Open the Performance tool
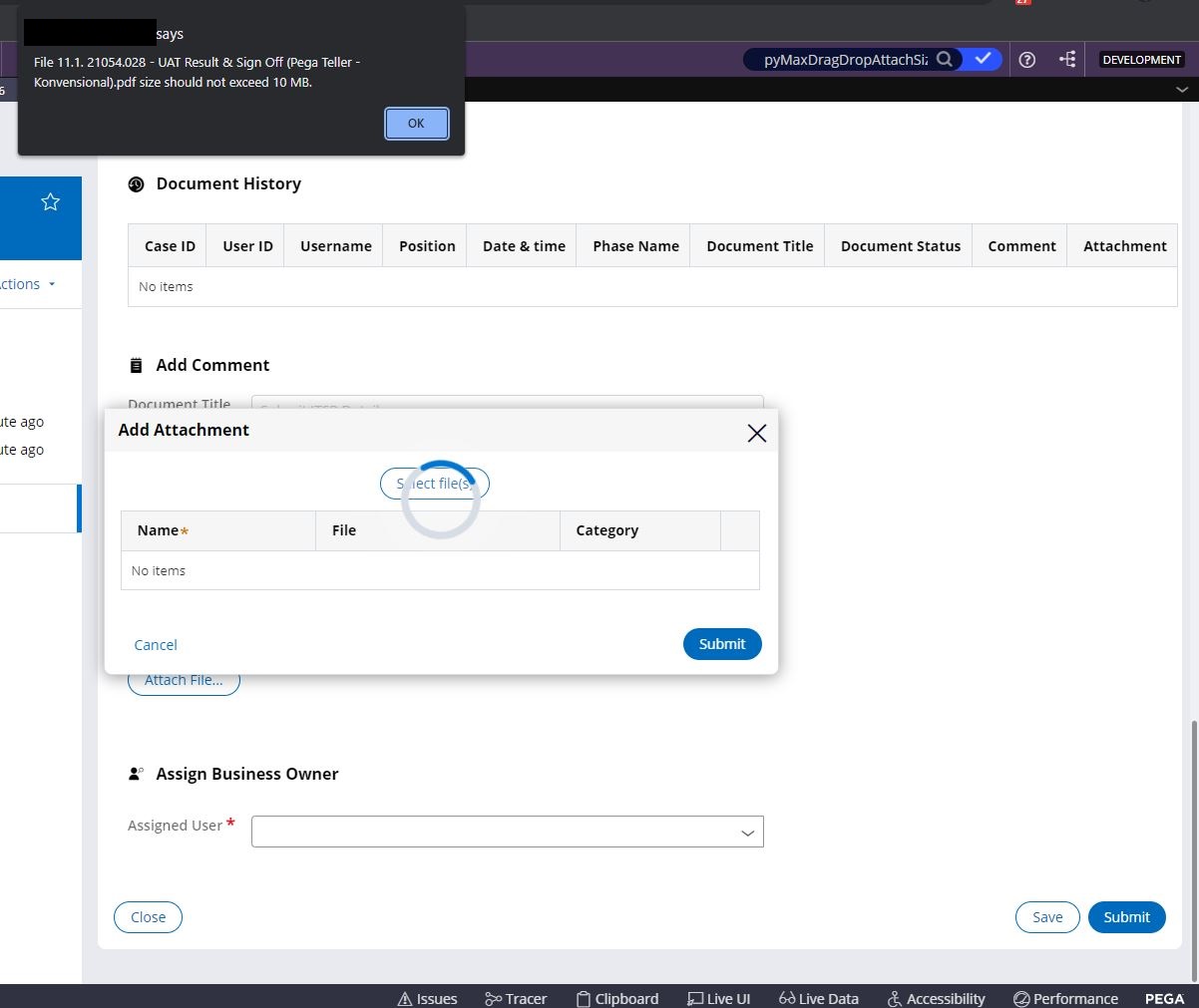1199x1008 pixels. (1065, 998)
